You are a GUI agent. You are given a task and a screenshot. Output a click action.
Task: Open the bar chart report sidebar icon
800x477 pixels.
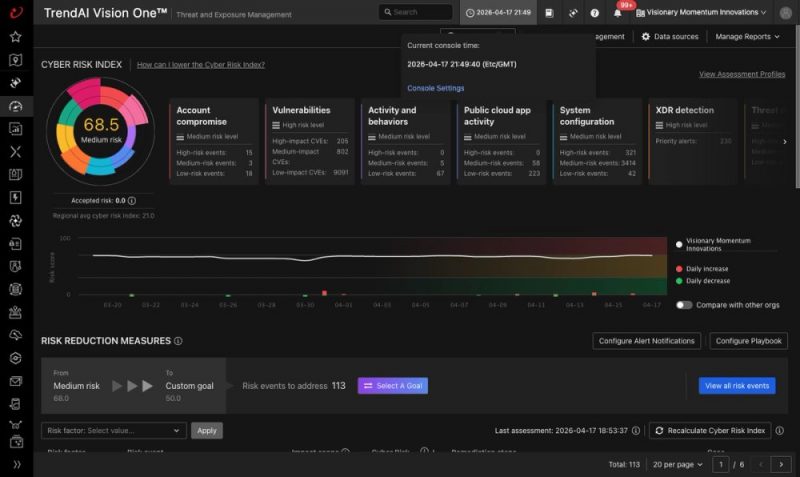pos(16,129)
